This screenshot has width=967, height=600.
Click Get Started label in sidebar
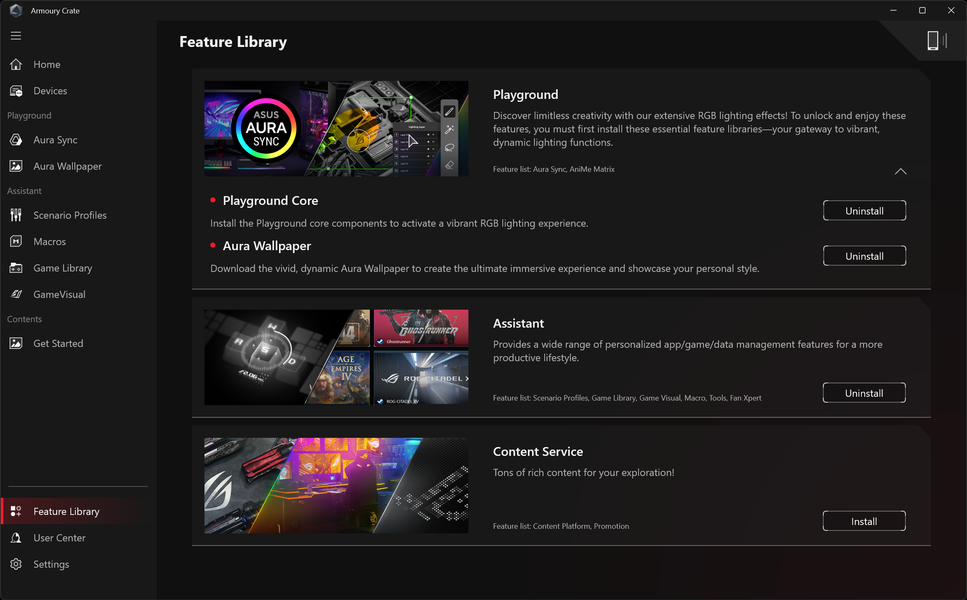58,343
